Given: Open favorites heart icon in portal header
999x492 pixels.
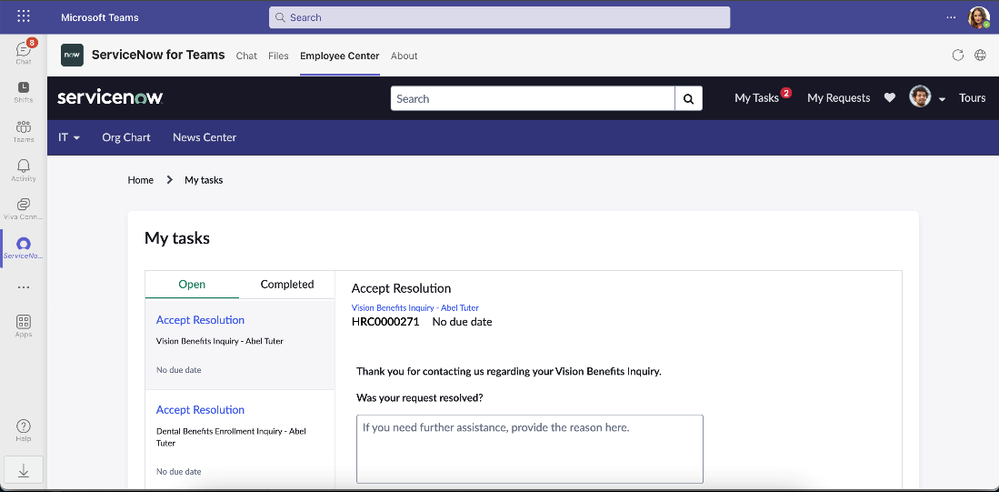Looking at the screenshot, I should click(x=889, y=98).
